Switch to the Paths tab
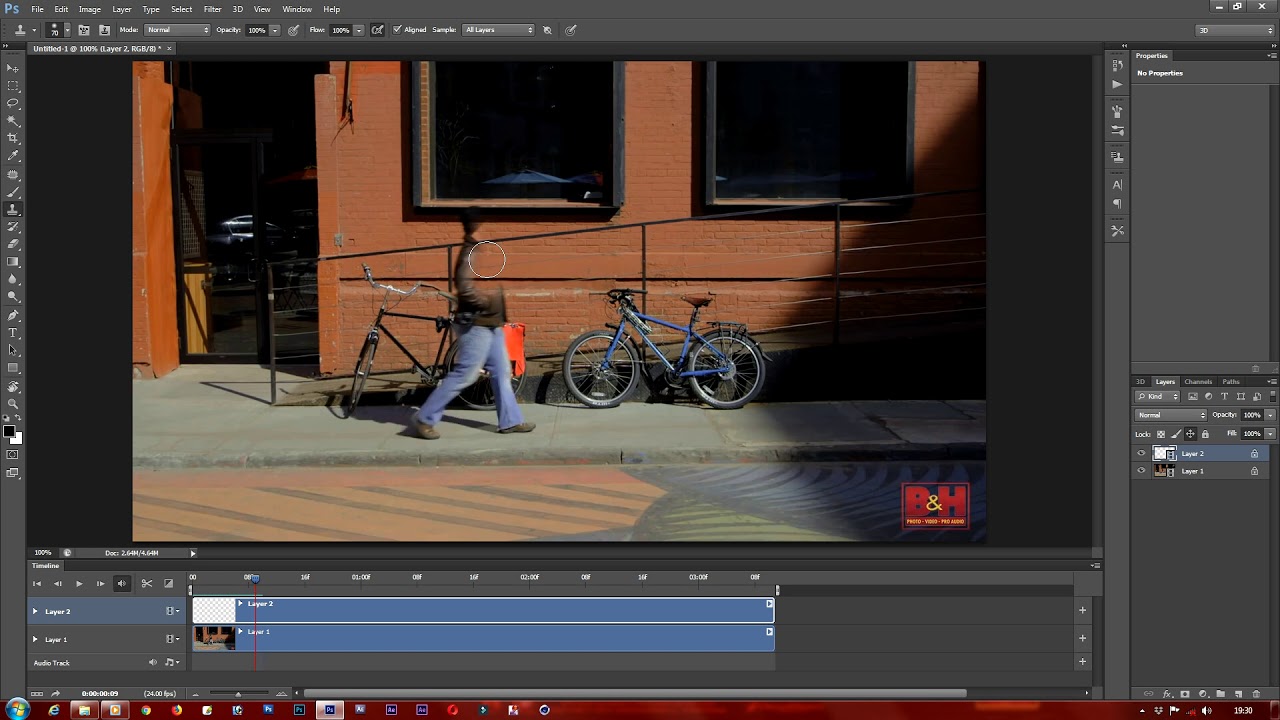Image resolution: width=1280 pixels, height=720 pixels. [x=1230, y=381]
